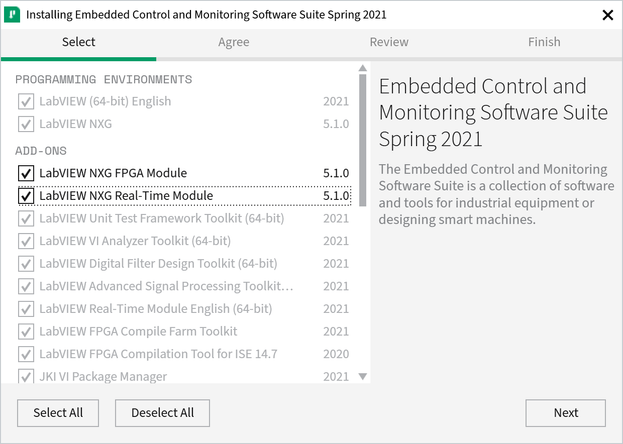The width and height of the screenshot is (623, 444).
Task: Toggle LabVIEW (64-bit) English checkbox
Action: coord(26,101)
